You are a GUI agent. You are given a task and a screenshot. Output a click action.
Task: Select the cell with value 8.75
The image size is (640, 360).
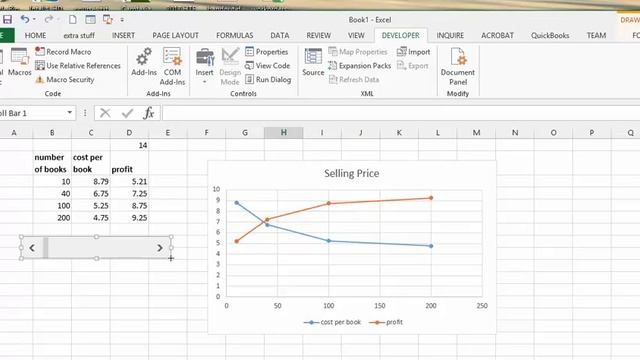click(x=129, y=205)
